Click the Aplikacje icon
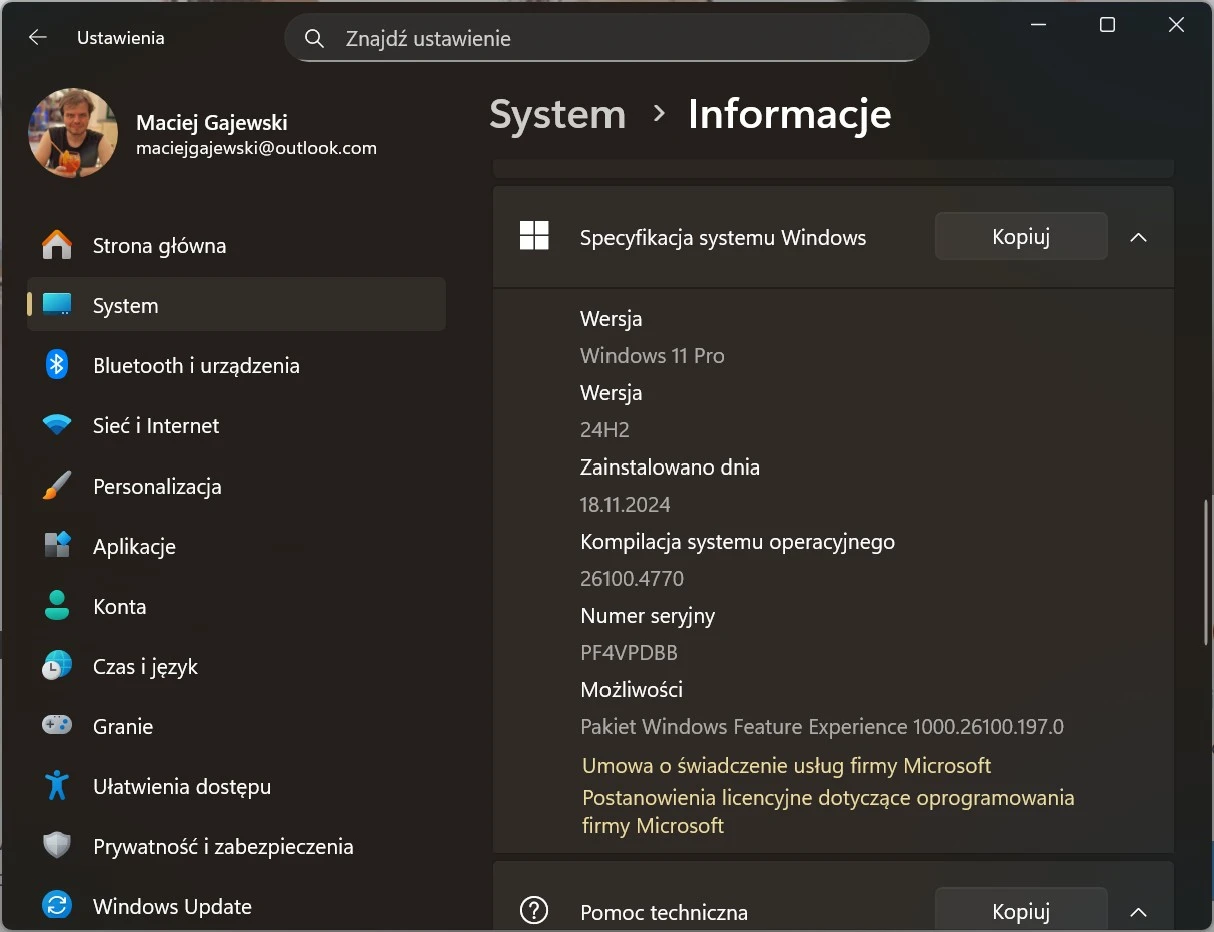This screenshot has height=932, width=1214. [x=57, y=546]
